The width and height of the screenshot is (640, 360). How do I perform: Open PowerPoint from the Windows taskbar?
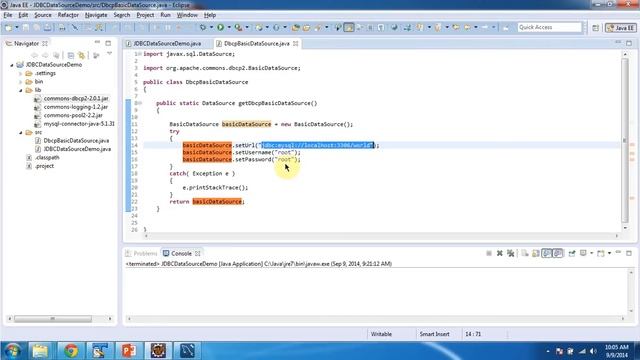[129, 351]
